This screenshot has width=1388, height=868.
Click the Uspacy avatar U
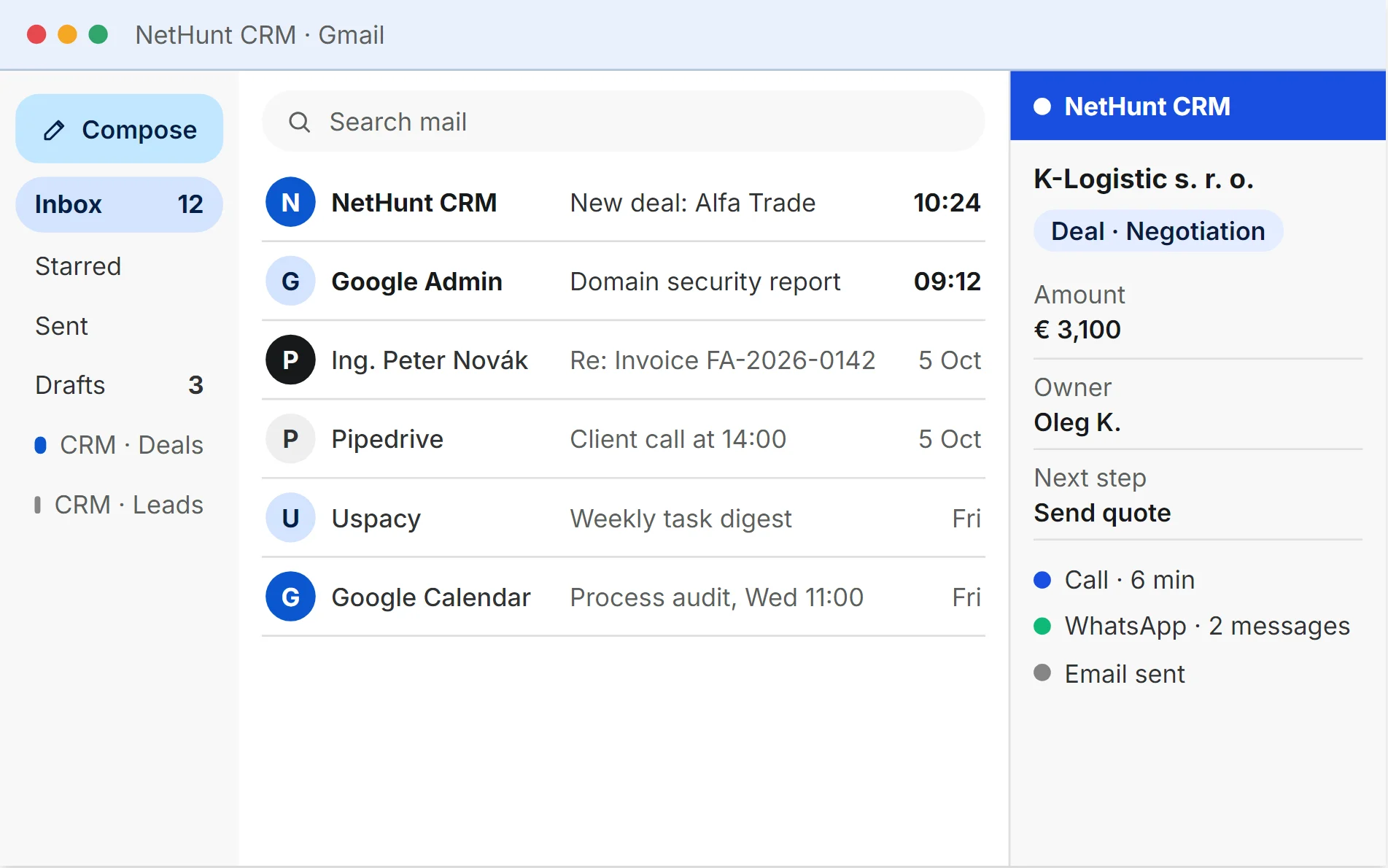pyautogui.click(x=290, y=518)
